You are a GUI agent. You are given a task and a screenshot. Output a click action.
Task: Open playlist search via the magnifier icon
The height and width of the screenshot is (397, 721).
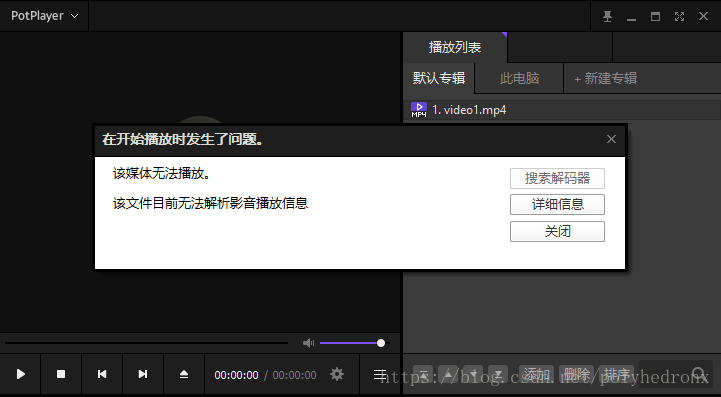[698, 374]
